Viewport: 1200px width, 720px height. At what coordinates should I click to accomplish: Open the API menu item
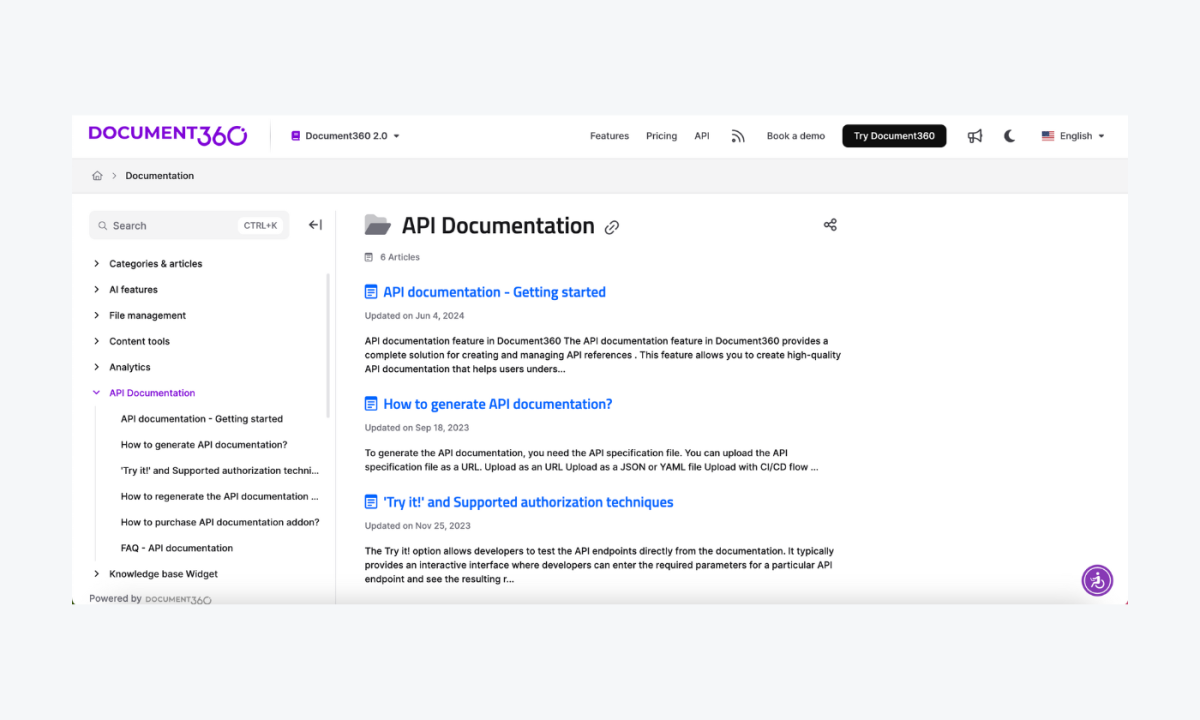click(702, 135)
